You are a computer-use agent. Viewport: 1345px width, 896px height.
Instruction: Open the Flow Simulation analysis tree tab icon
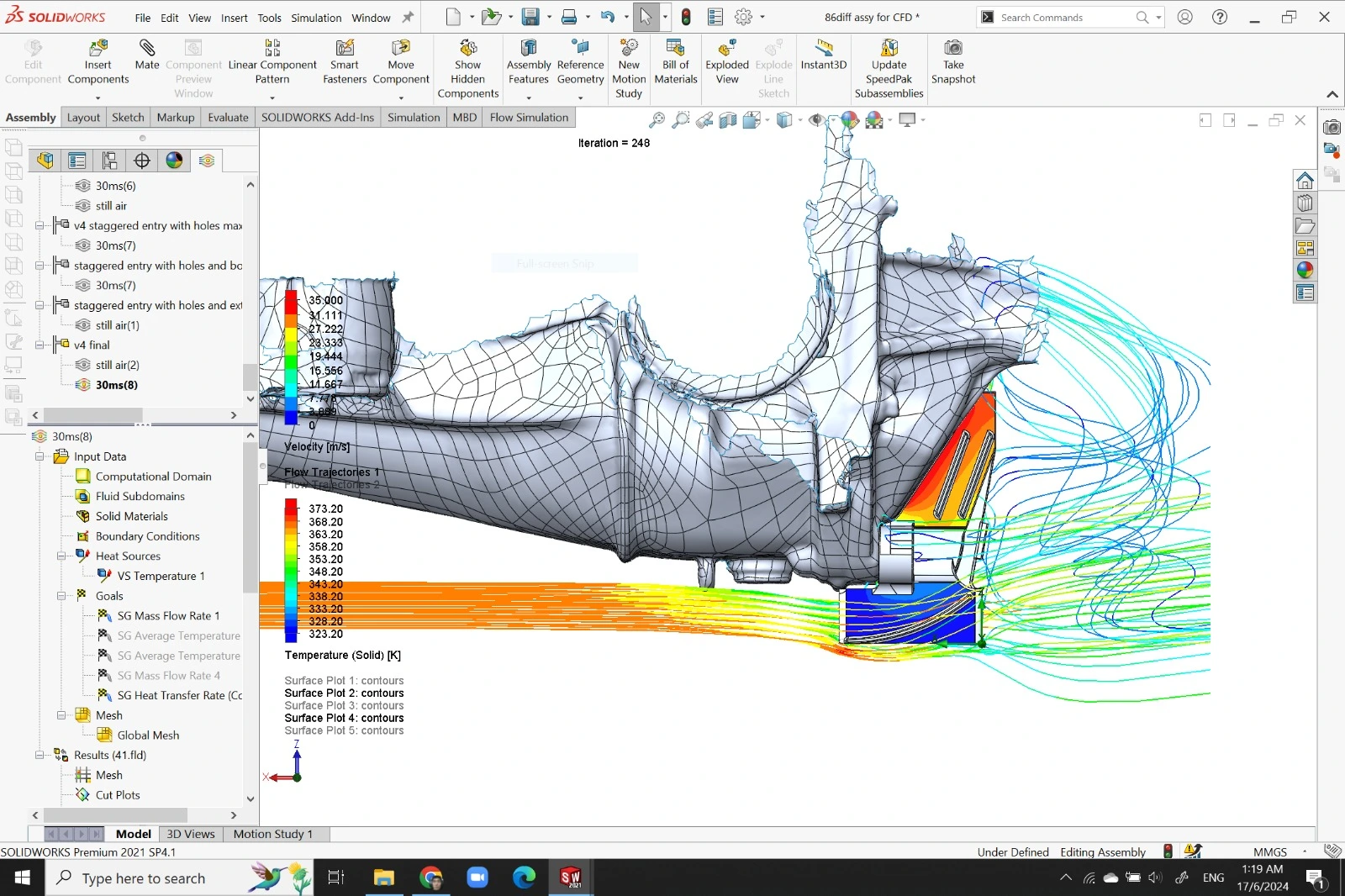click(x=207, y=161)
